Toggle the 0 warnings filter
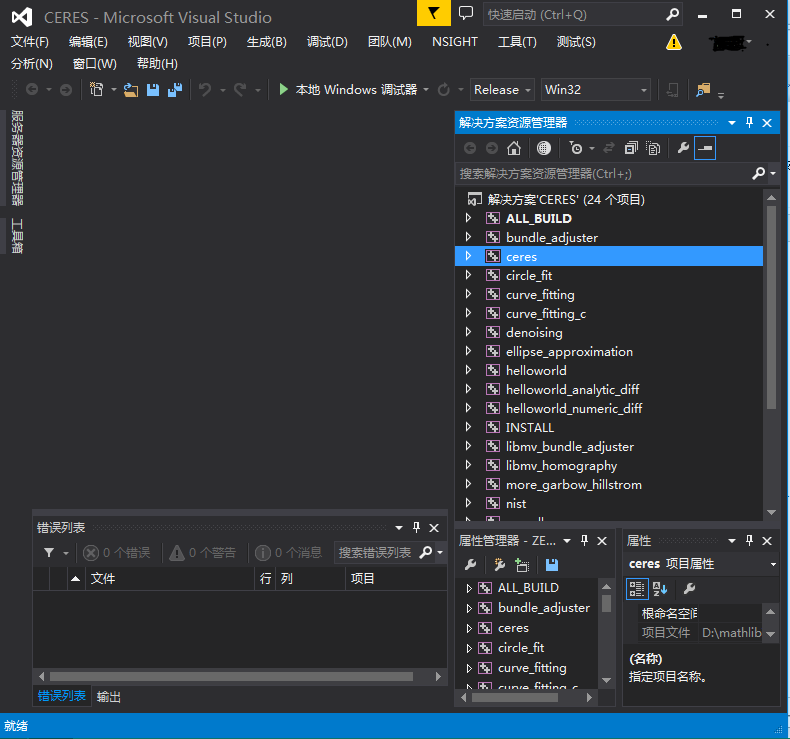The width and height of the screenshot is (790, 739). 203,553
